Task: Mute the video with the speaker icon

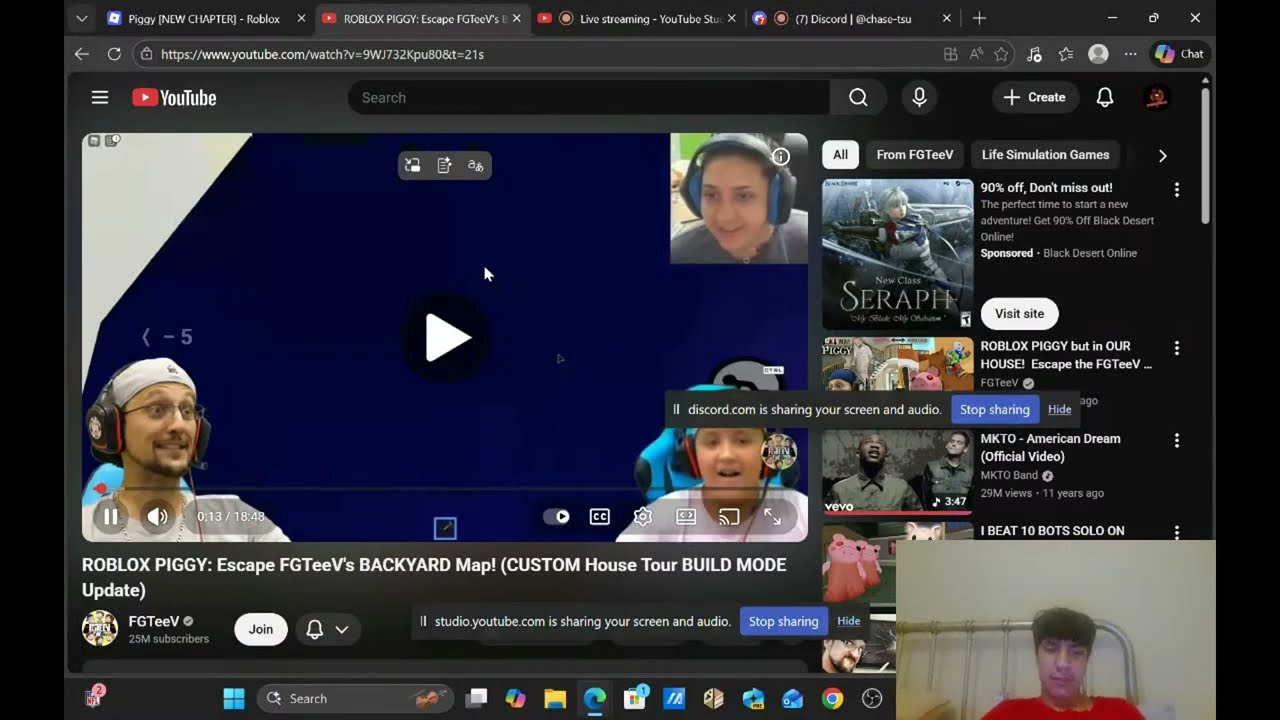Action: pyautogui.click(x=158, y=516)
